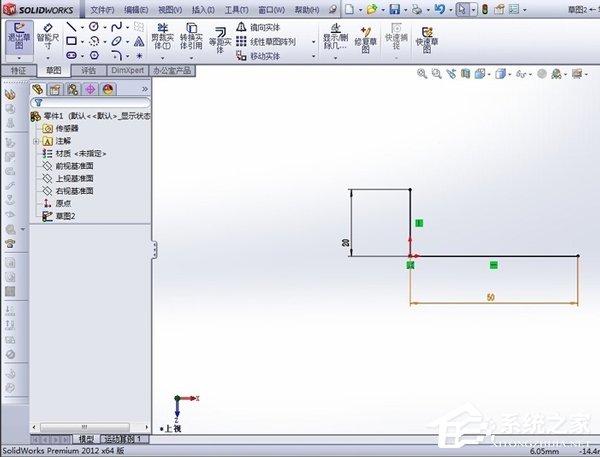Select the Arc sketch tool
The image size is (600, 457).
tap(94, 41)
